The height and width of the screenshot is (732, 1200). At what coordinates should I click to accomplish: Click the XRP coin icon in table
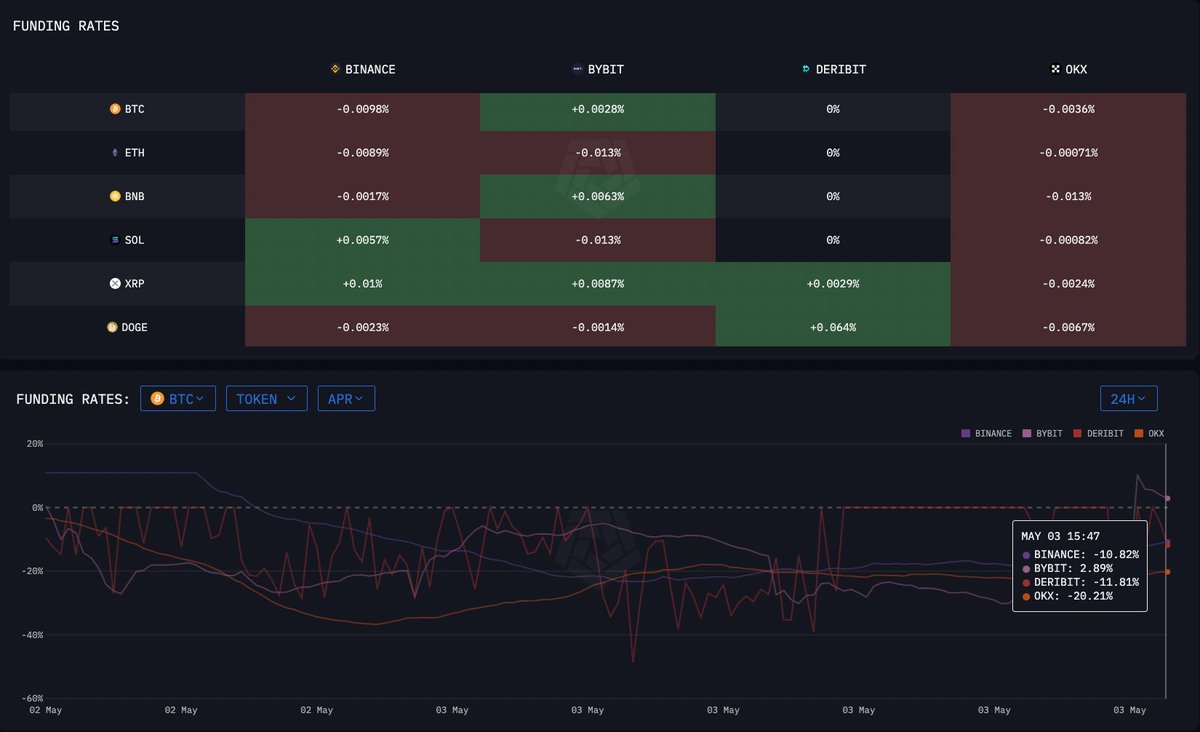click(x=115, y=284)
